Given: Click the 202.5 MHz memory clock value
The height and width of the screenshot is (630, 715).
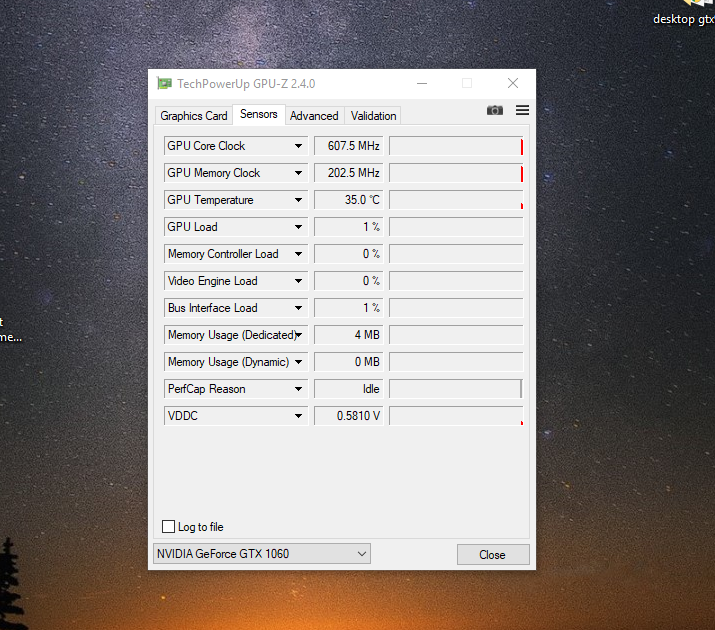Looking at the screenshot, I should 349,173.
